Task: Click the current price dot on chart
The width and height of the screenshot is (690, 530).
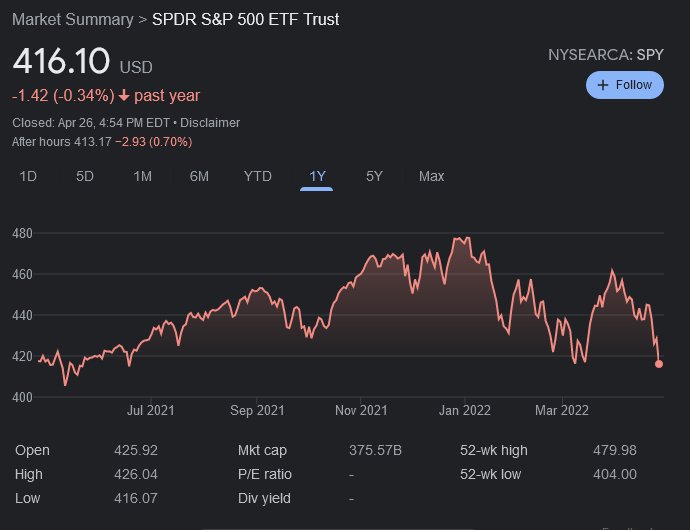Action: point(659,364)
